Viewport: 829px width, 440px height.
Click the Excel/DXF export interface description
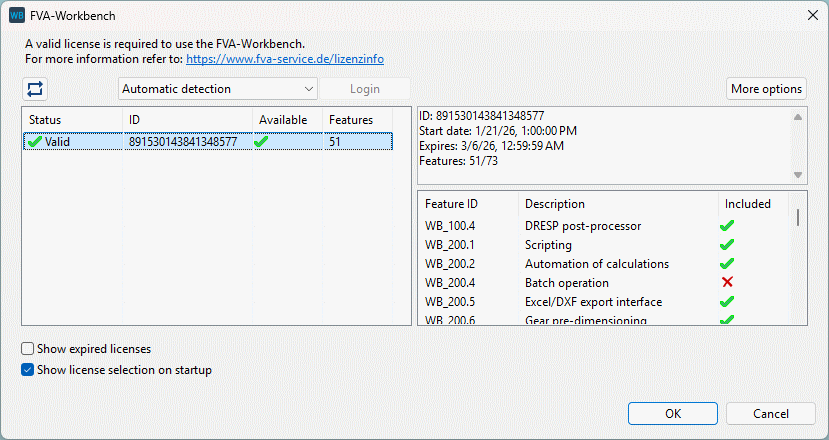point(593,302)
